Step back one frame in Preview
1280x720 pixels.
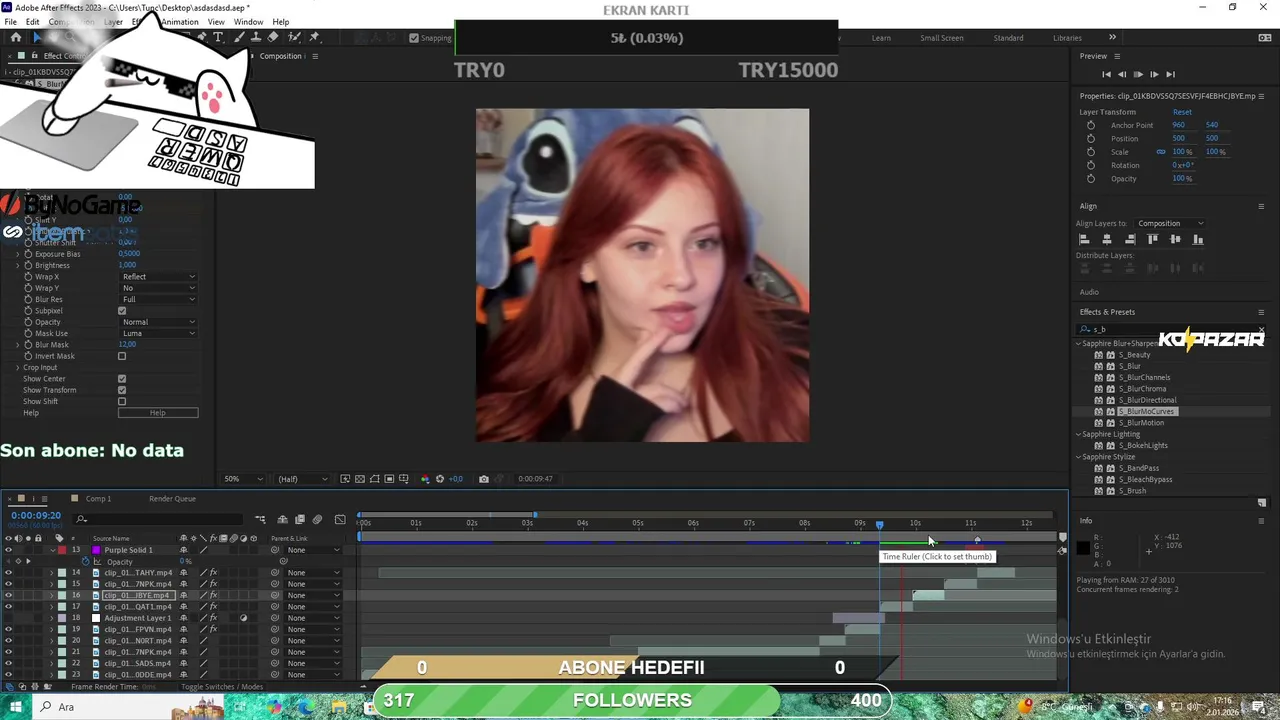[1122, 74]
